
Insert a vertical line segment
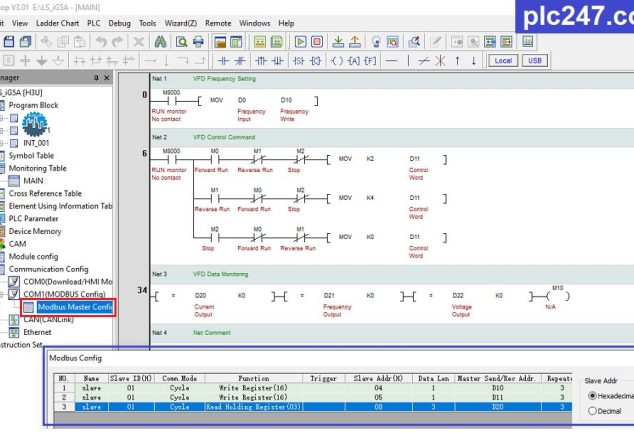(x=408, y=61)
